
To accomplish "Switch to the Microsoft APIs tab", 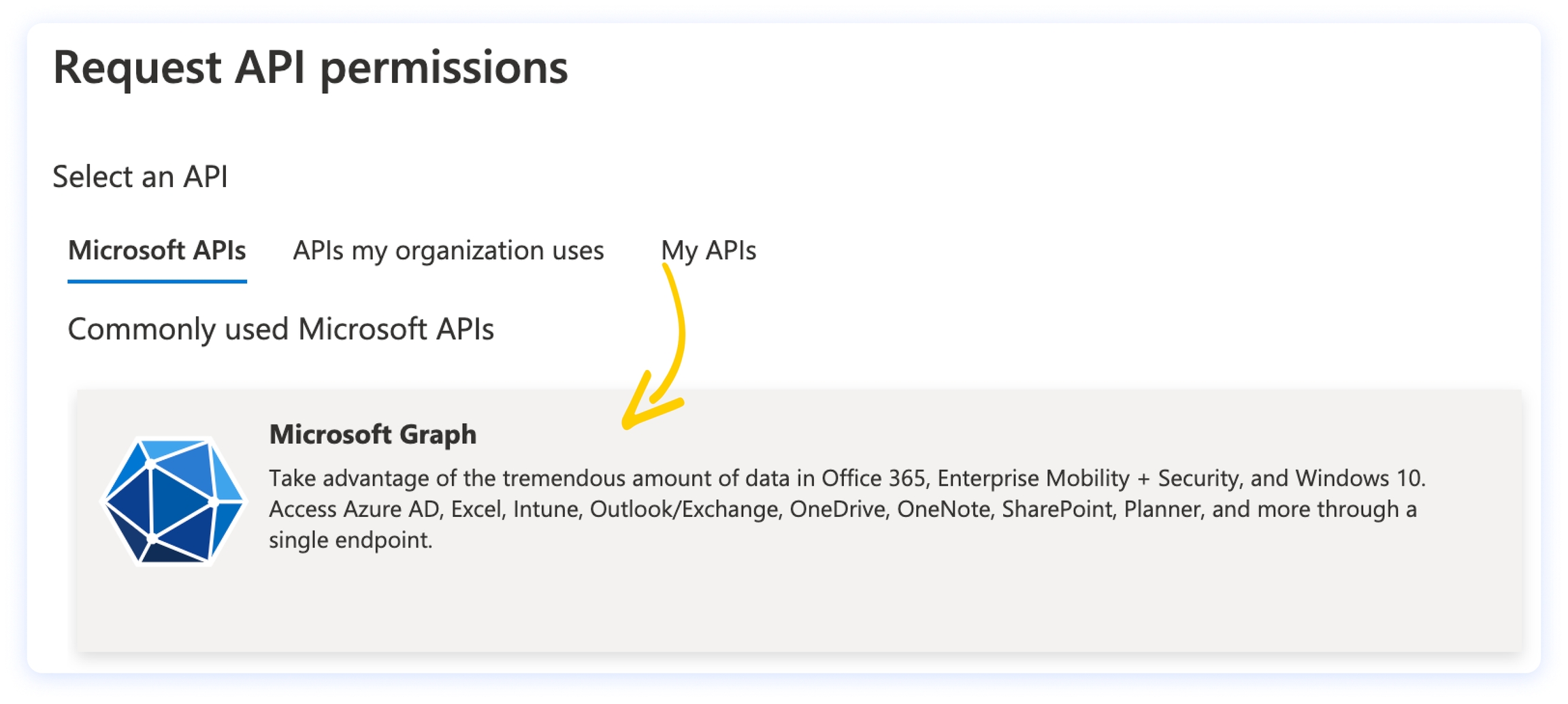I will click(x=157, y=251).
